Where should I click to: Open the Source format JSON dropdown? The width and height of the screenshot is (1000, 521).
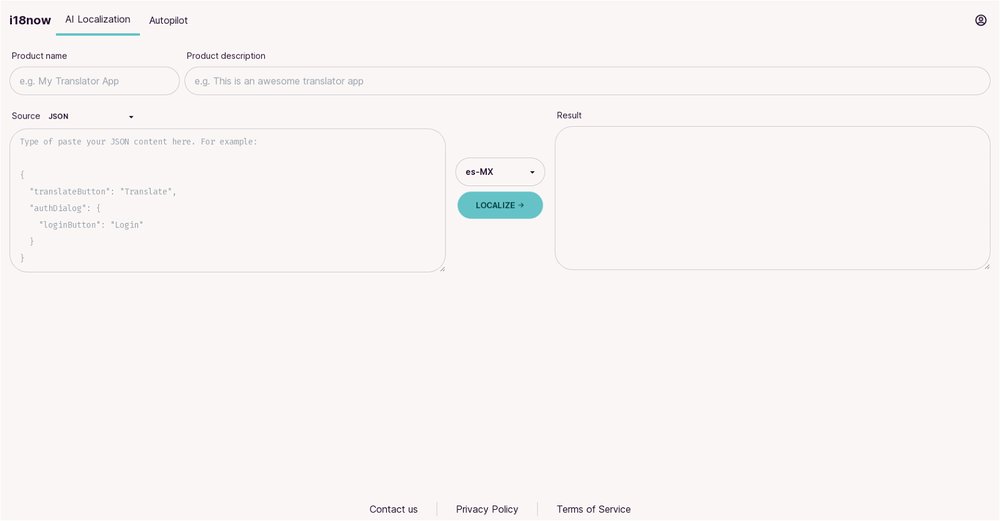pos(91,117)
